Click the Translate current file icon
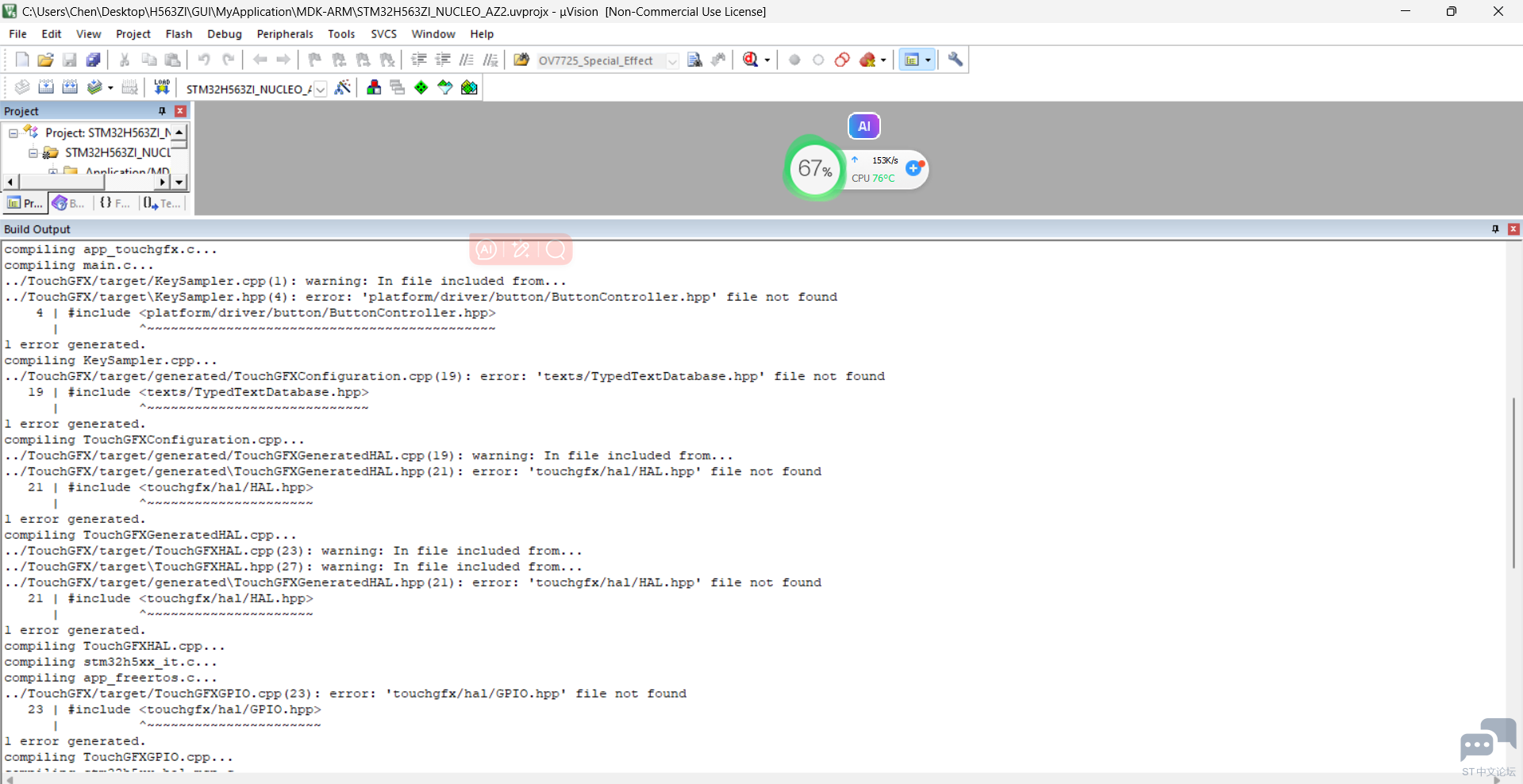 coord(22,87)
